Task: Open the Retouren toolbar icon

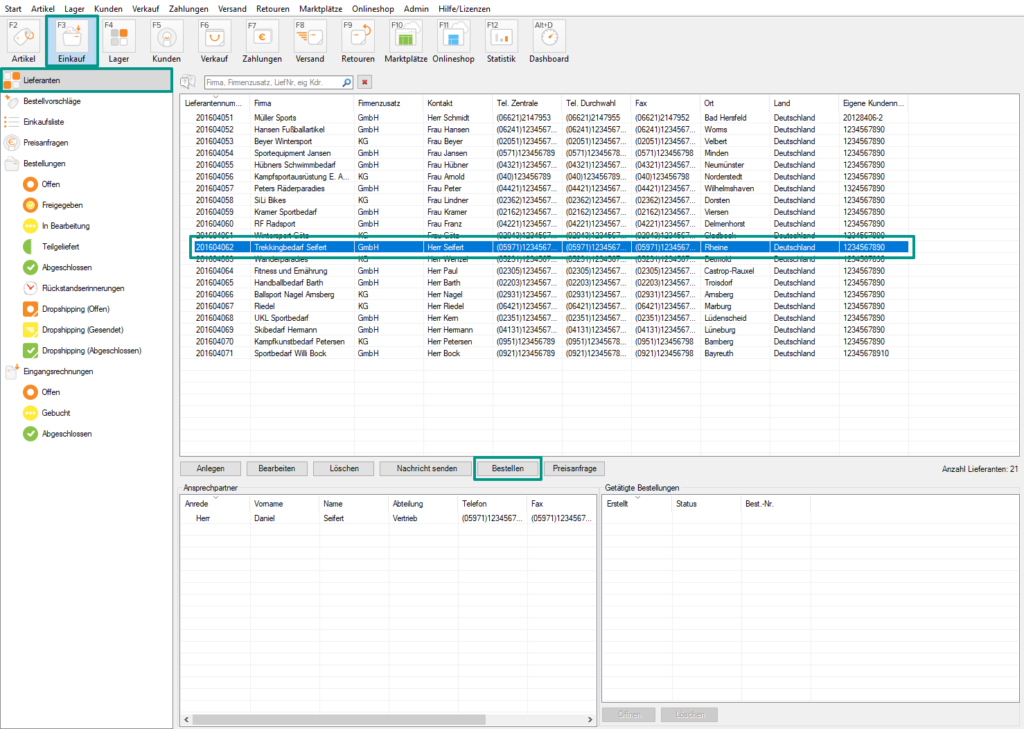Action: [x=357, y=40]
